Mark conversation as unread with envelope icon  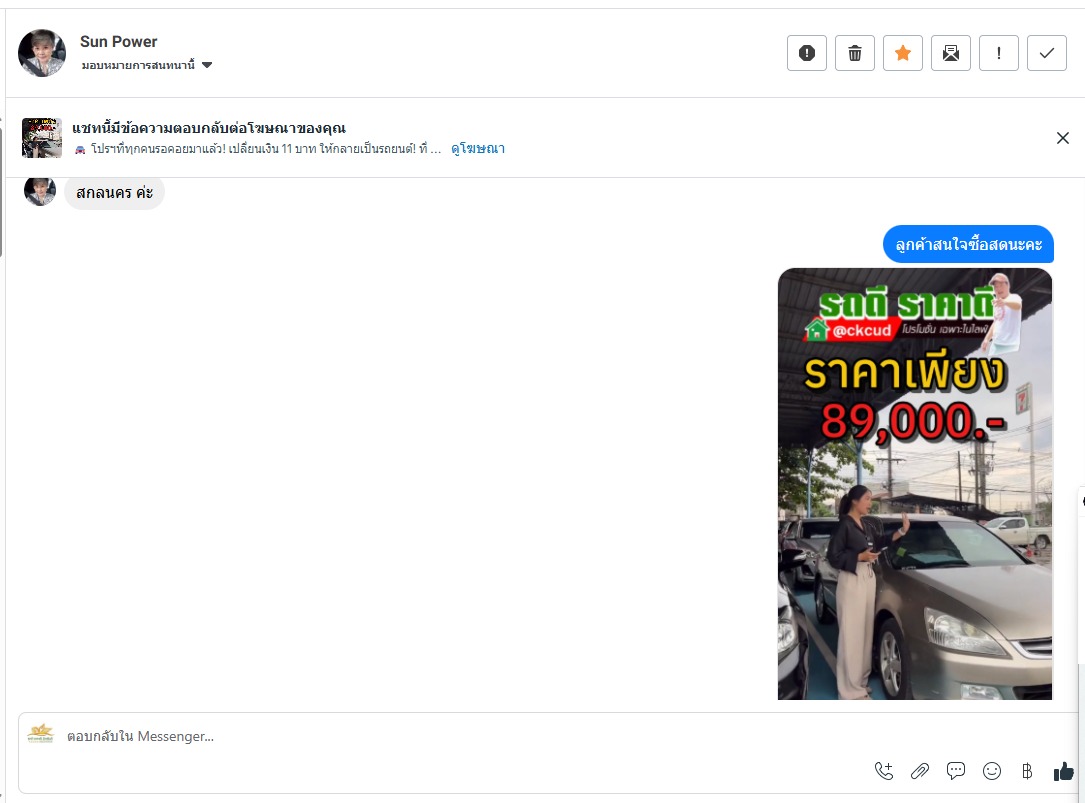pyautogui.click(x=951, y=53)
